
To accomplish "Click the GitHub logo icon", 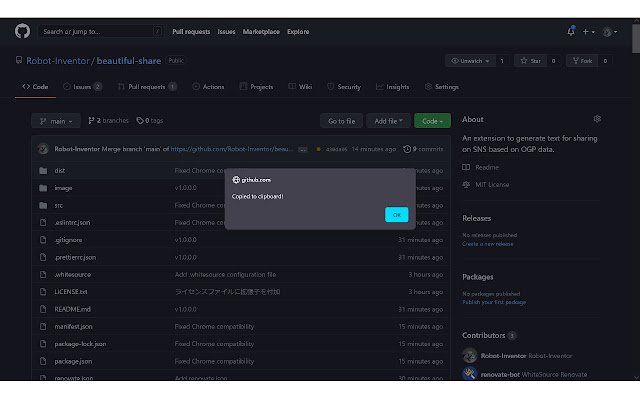I will (x=22, y=31).
